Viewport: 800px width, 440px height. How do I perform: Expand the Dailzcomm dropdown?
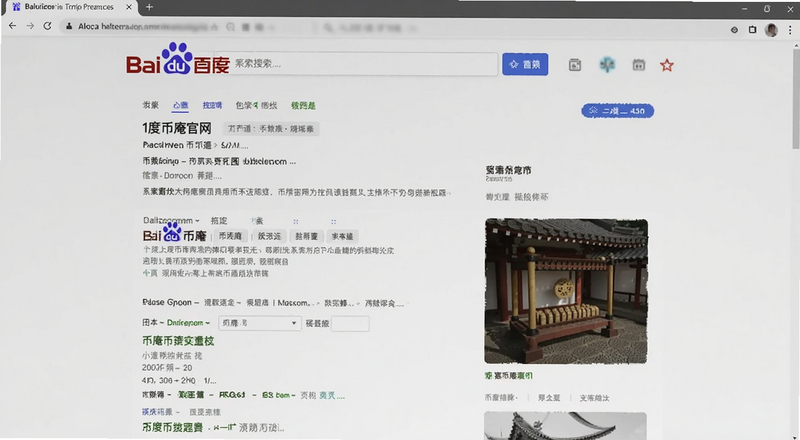[x=171, y=221]
